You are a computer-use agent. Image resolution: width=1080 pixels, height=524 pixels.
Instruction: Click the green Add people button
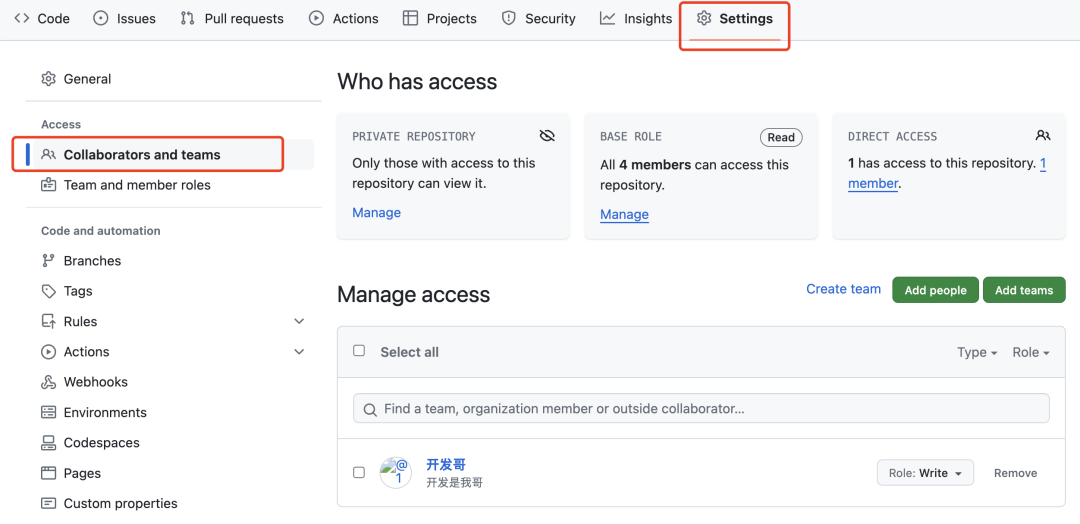[935, 290]
